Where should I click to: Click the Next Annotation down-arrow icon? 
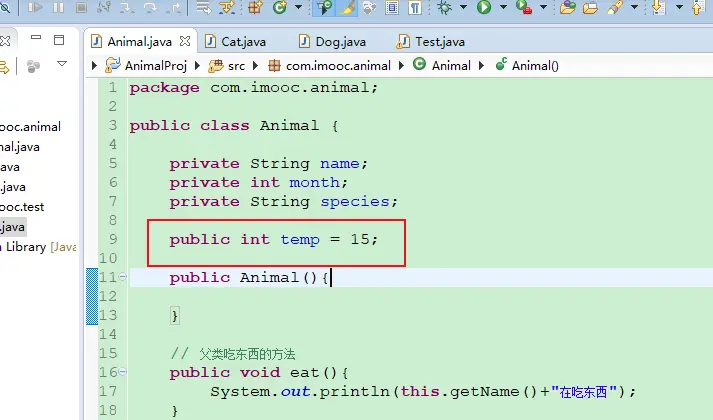click(x=658, y=7)
